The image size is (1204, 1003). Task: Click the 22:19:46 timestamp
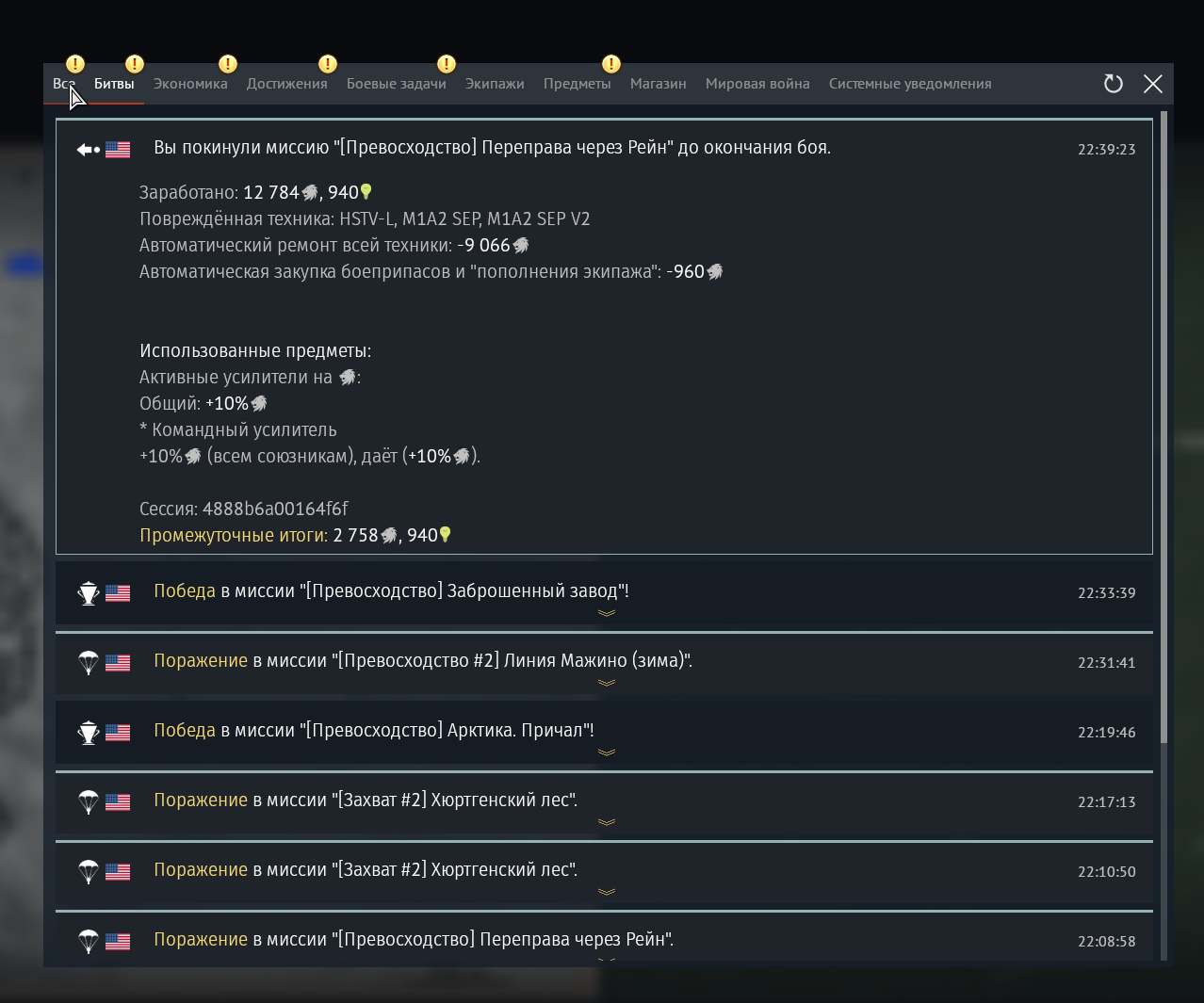1107,732
